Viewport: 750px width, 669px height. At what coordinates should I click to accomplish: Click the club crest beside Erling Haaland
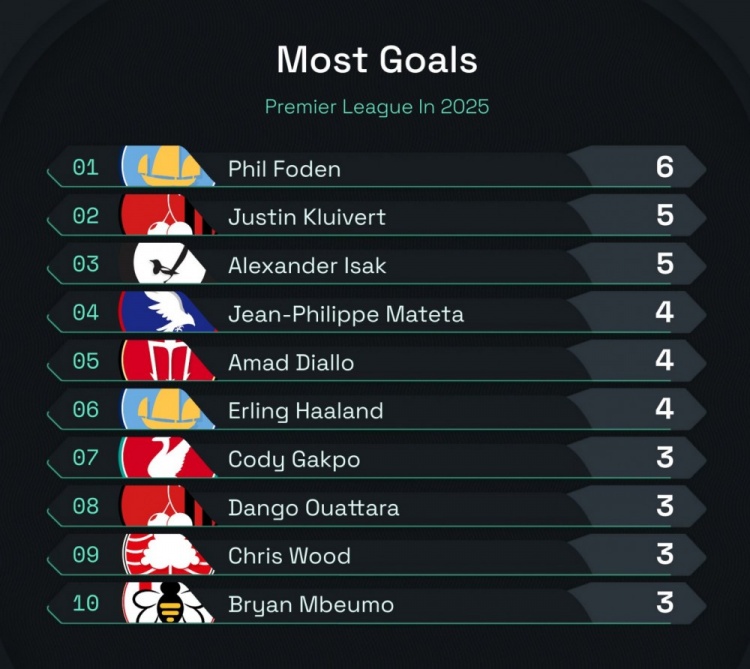click(x=164, y=409)
